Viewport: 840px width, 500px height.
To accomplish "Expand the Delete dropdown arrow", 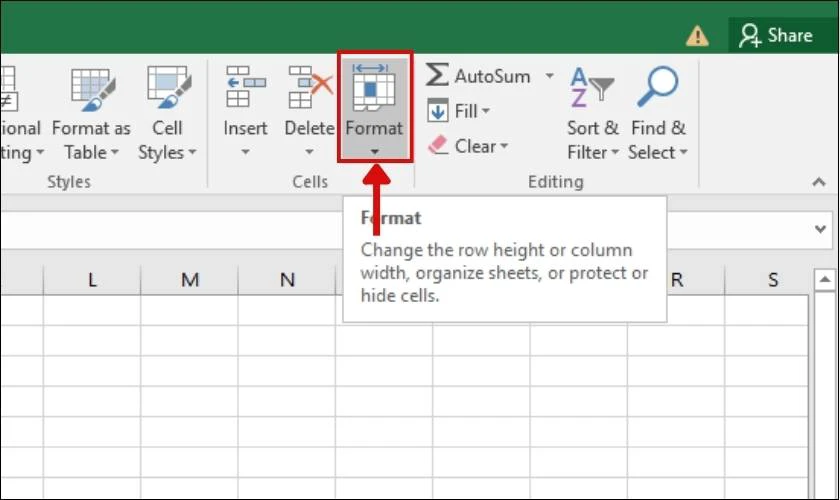I will click(309, 152).
